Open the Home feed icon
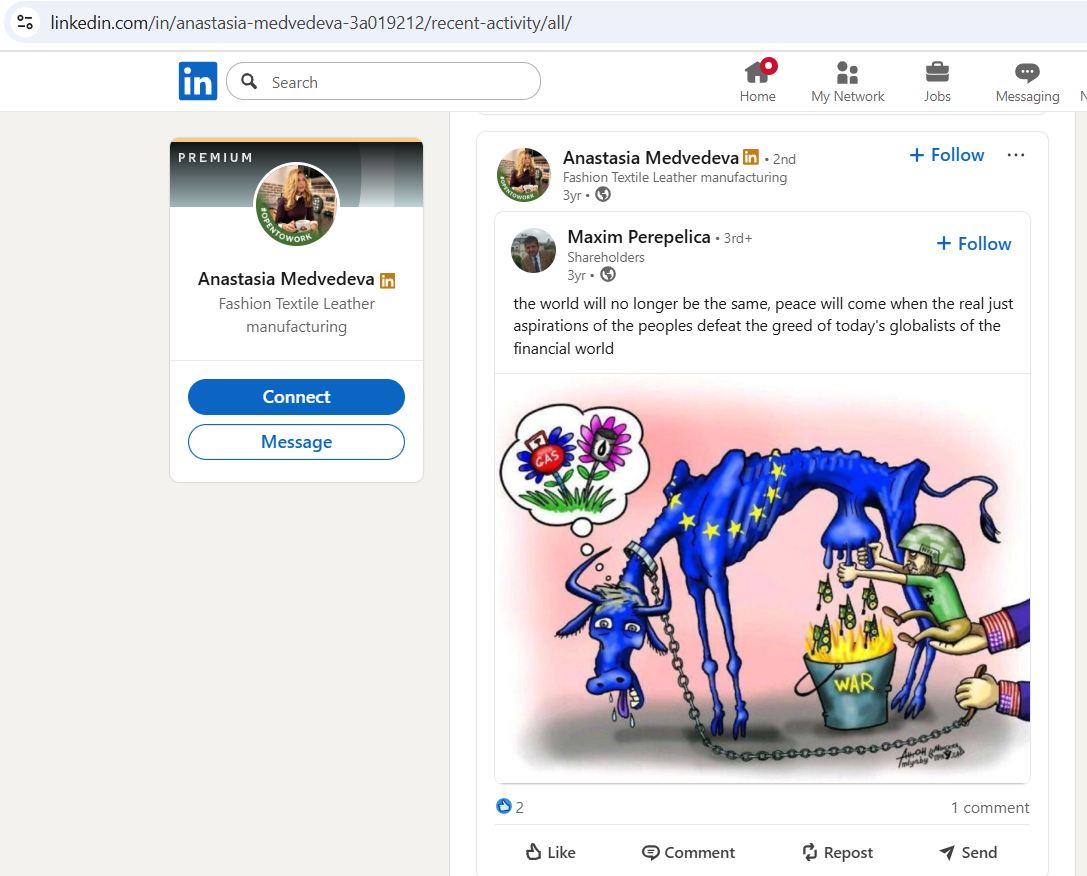1087x876 pixels. coord(757,72)
